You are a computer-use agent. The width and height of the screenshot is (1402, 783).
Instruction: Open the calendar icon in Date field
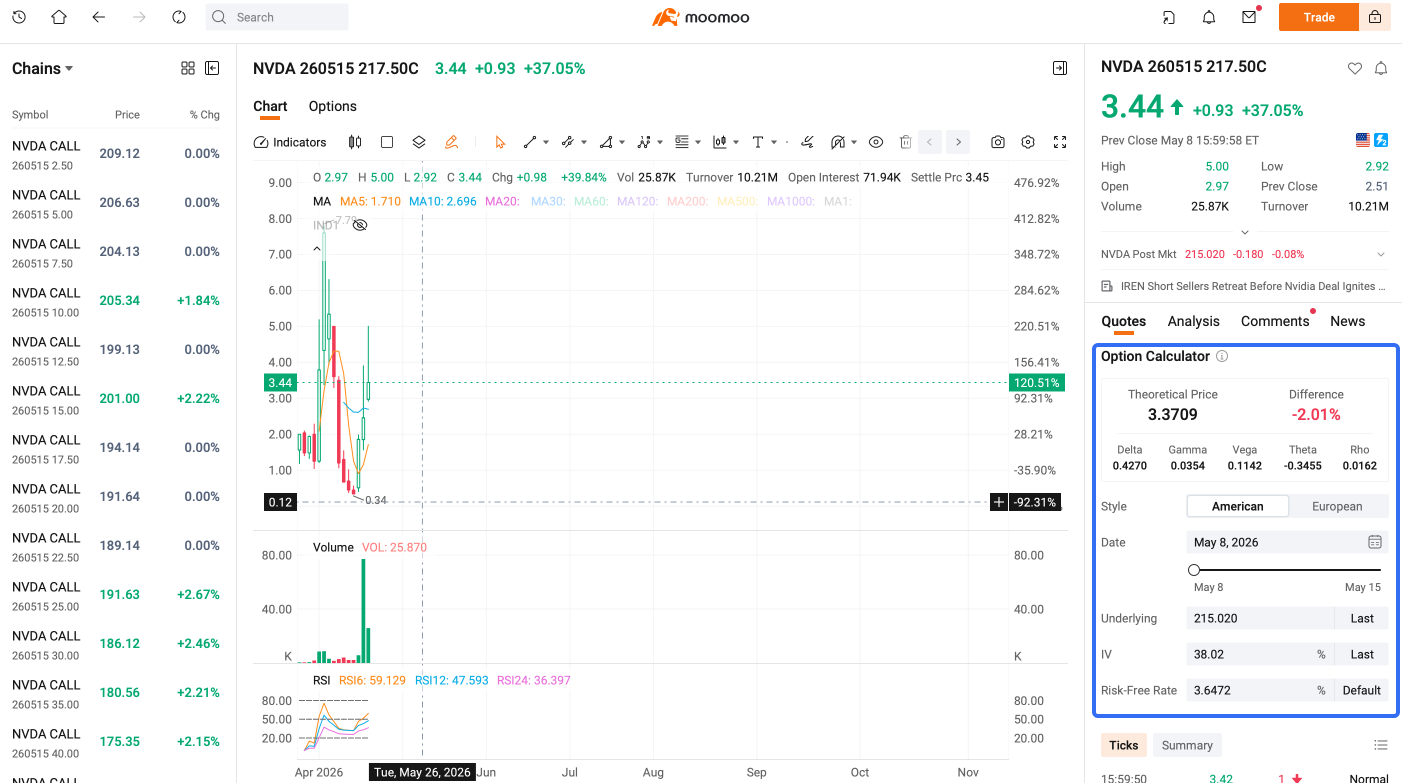[x=1375, y=542]
